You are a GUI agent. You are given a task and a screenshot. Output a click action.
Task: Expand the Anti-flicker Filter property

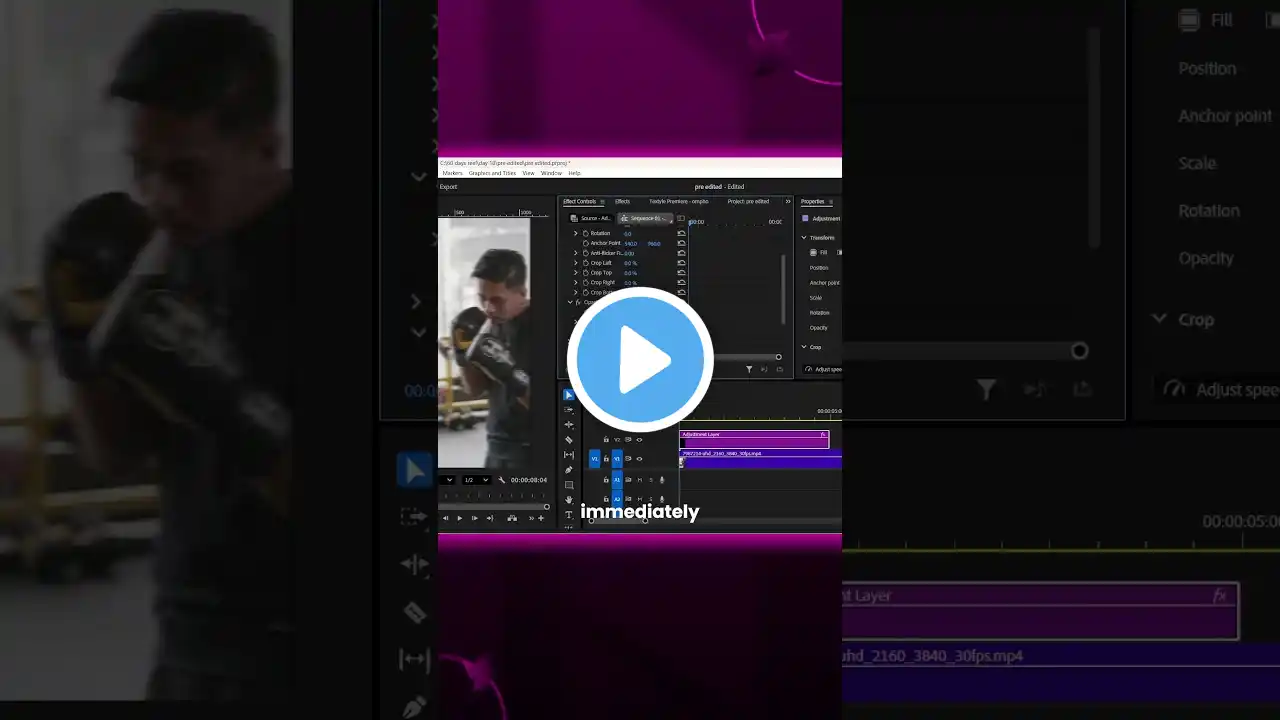click(576, 253)
